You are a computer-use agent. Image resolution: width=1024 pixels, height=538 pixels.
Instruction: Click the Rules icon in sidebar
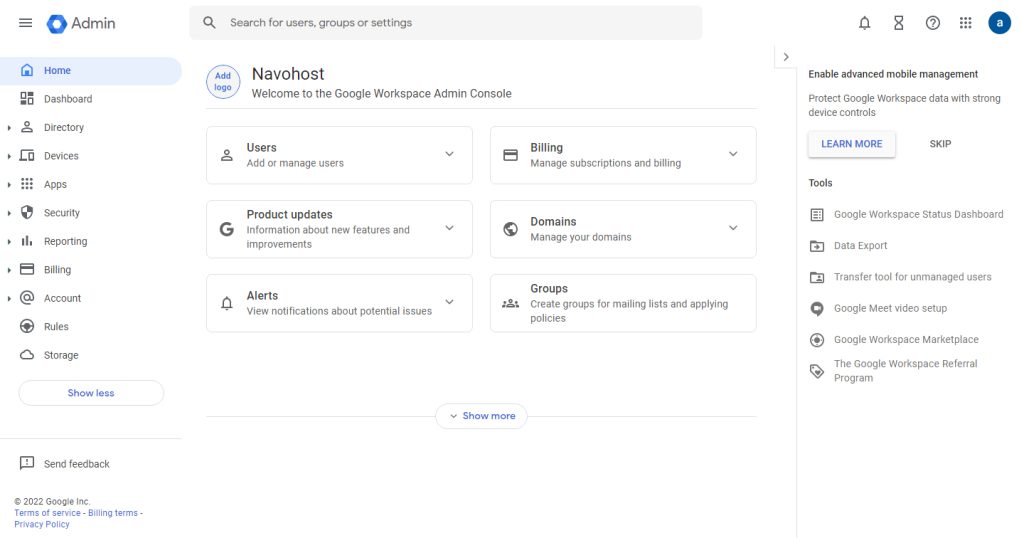(27, 326)
